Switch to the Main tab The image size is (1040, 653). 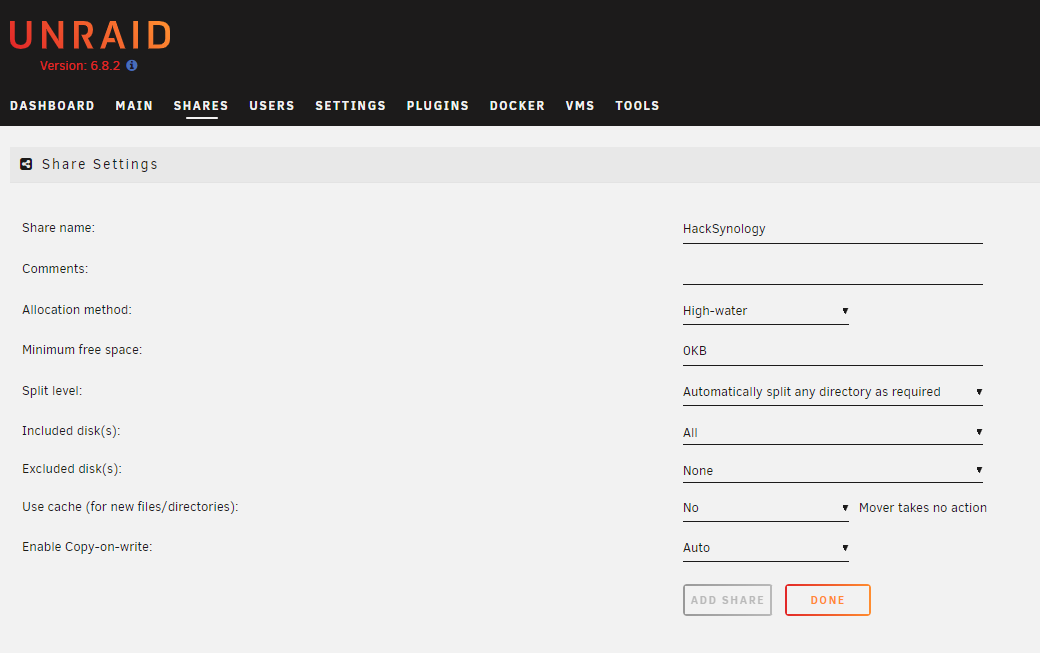coord(134,106)
